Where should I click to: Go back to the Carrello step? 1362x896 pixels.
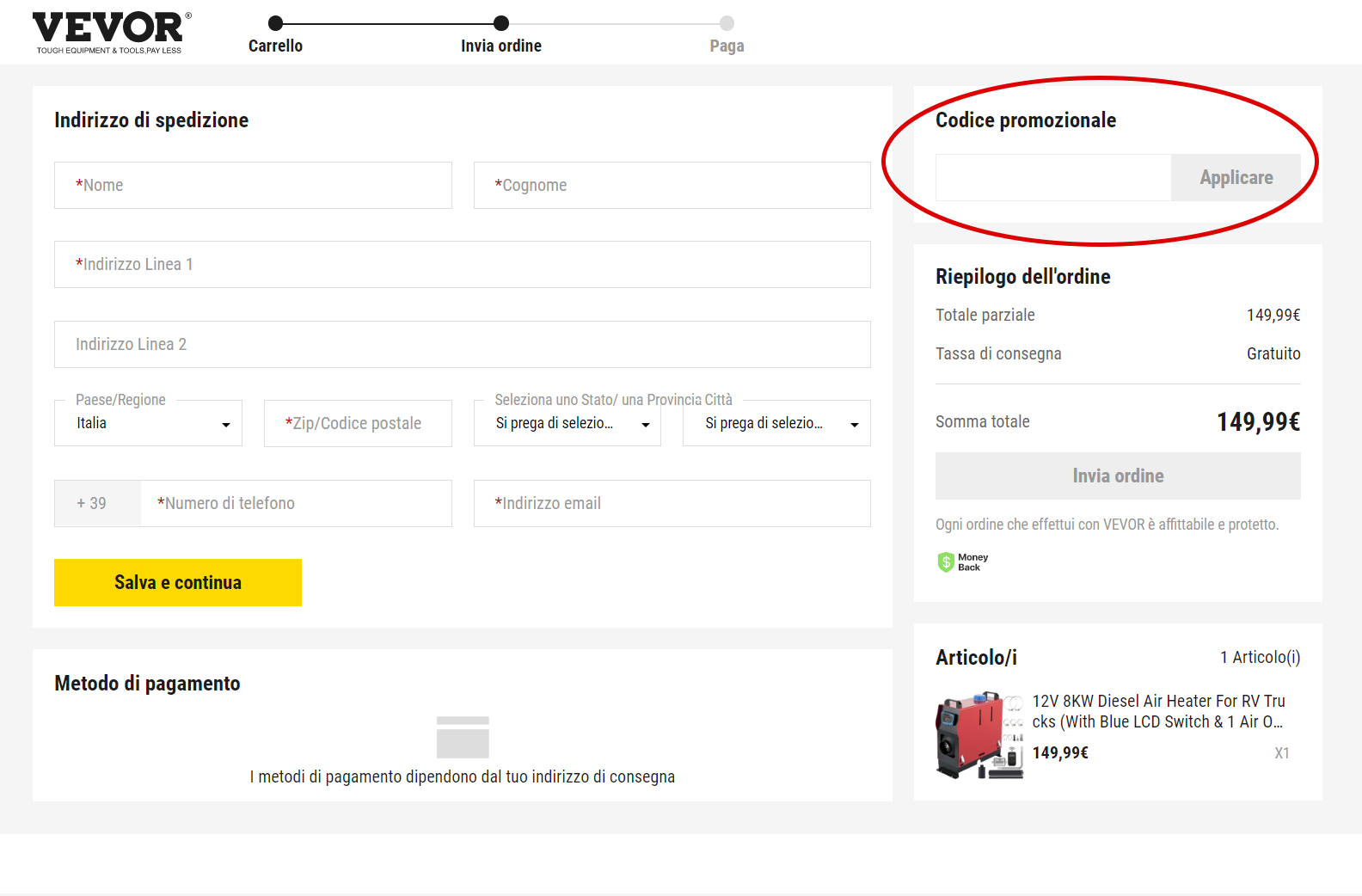[275, 34]
